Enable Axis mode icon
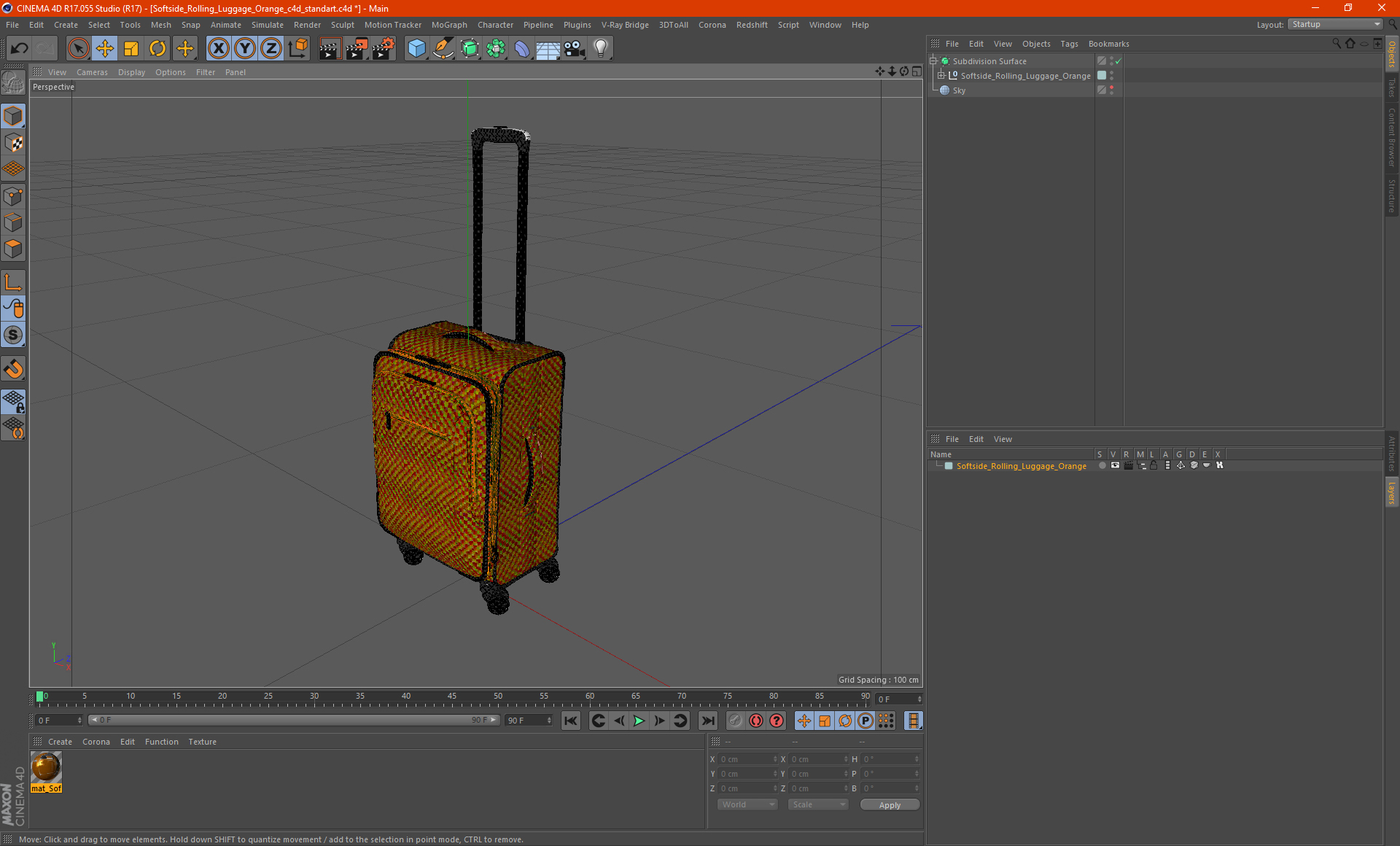Screen dimensions: 1400x846 (x=13, y=282)
